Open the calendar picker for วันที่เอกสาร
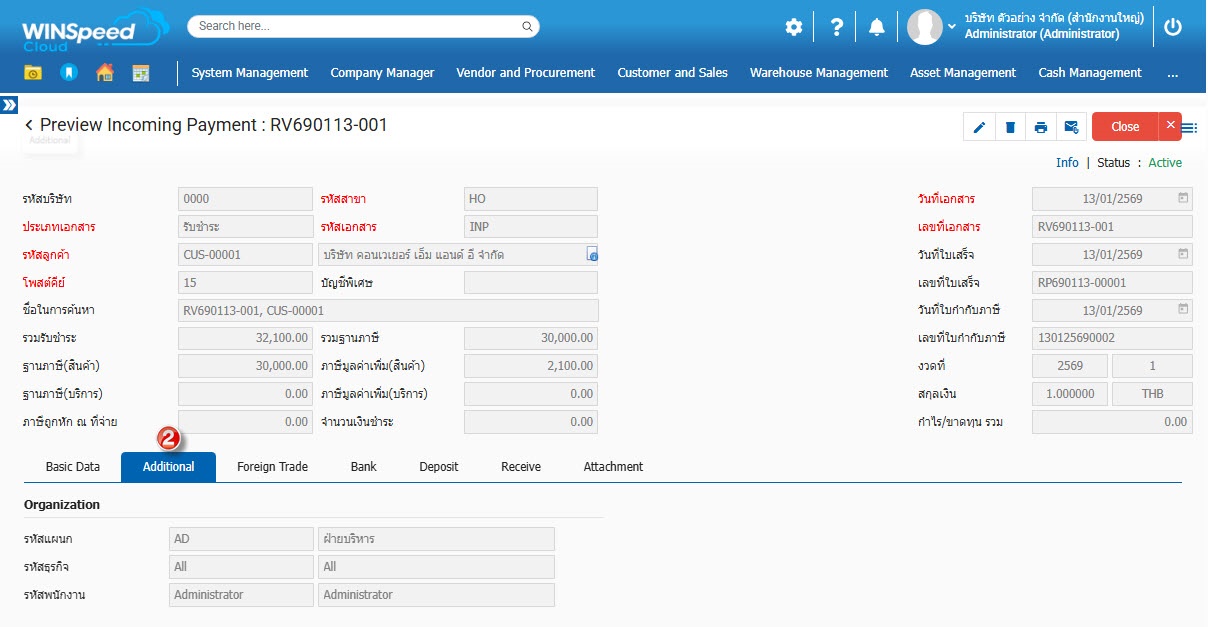The image size is (1208, 627). [x=1183, y=198]
